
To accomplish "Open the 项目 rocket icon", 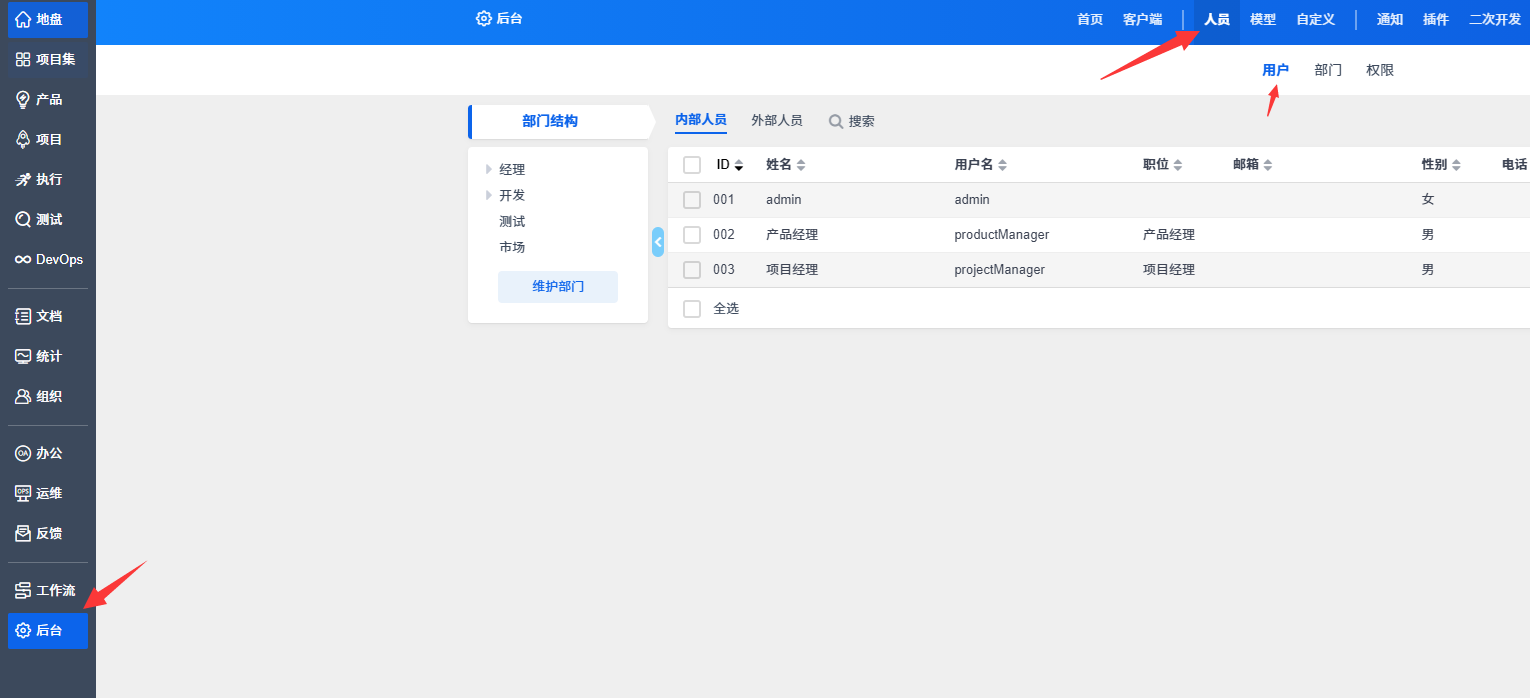I will (x=23, y=139).
